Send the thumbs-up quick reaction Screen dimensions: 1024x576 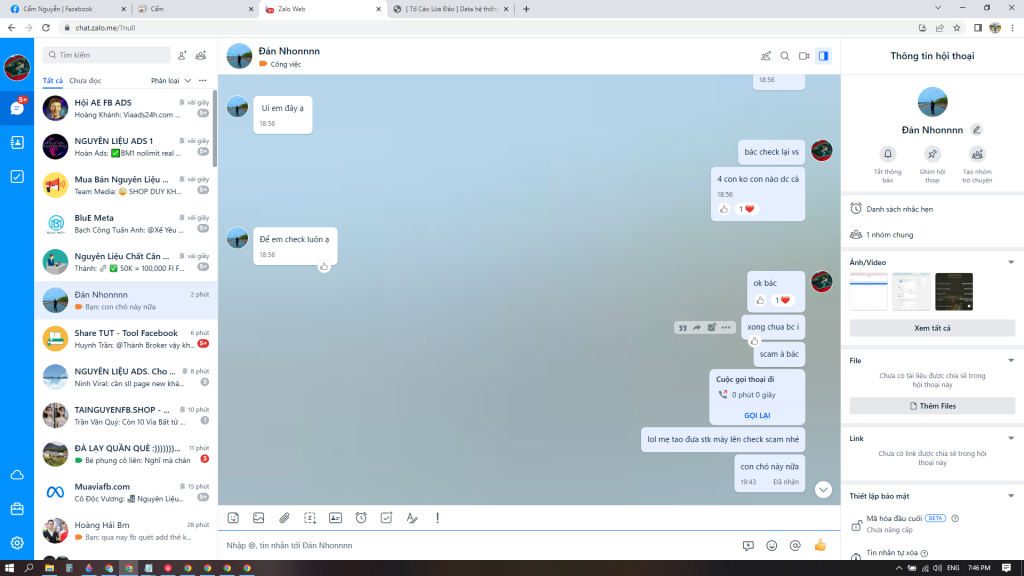(x=820, y=545)
